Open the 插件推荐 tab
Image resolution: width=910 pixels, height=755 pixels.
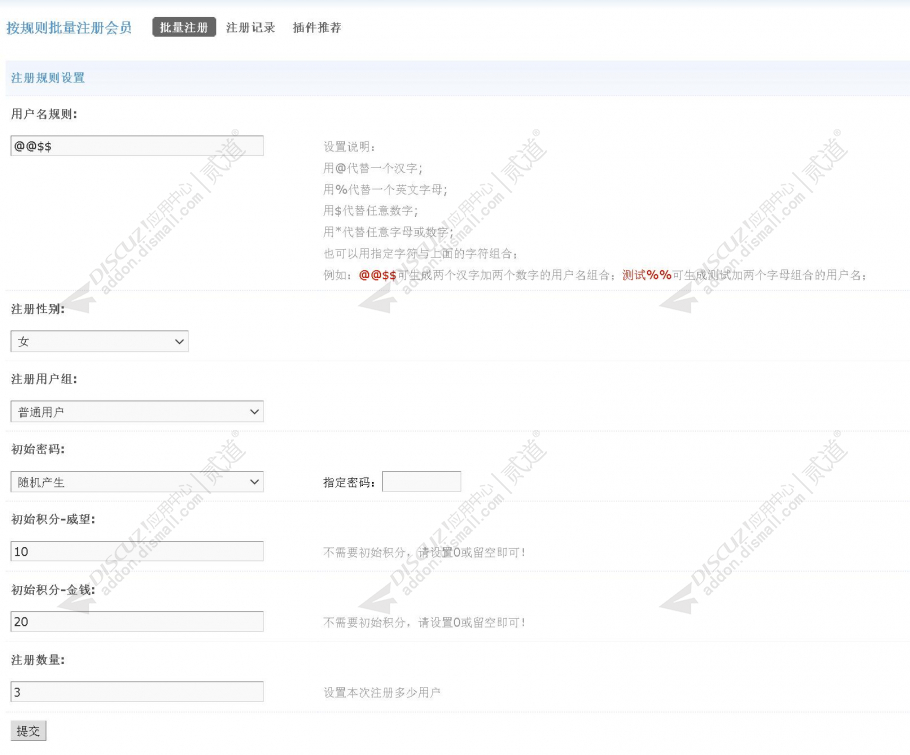coord(319,27)
